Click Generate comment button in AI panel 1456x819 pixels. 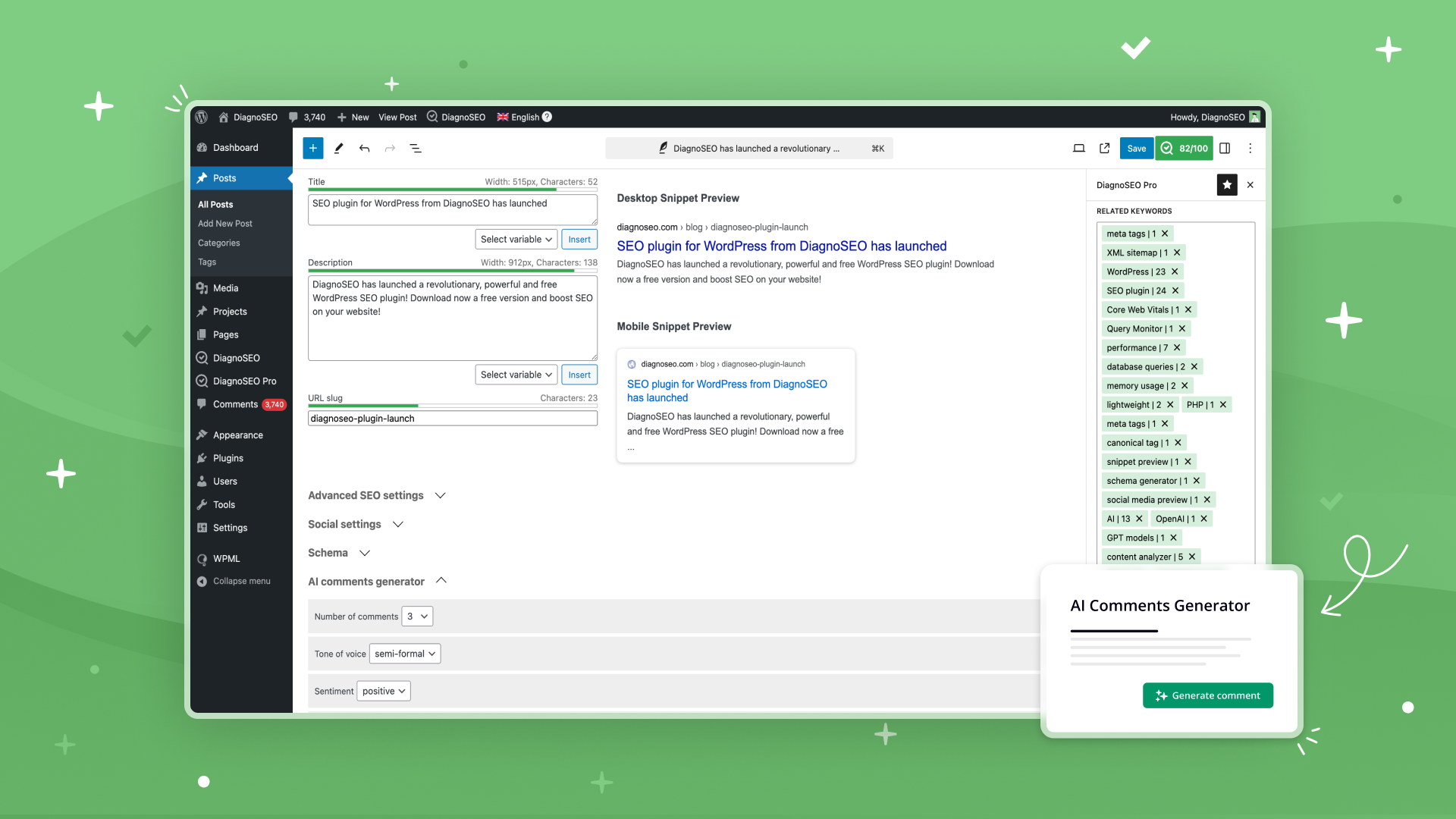click(x=1208, y=694)
